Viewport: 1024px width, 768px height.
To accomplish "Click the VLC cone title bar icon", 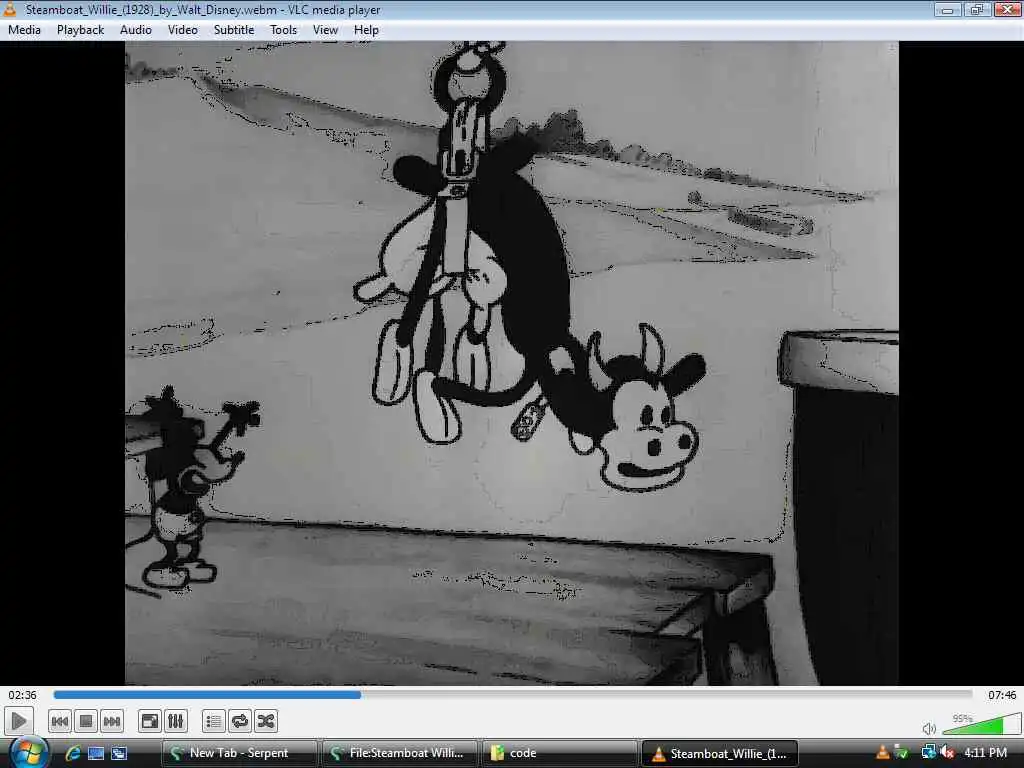I will (x=10, y=9).
